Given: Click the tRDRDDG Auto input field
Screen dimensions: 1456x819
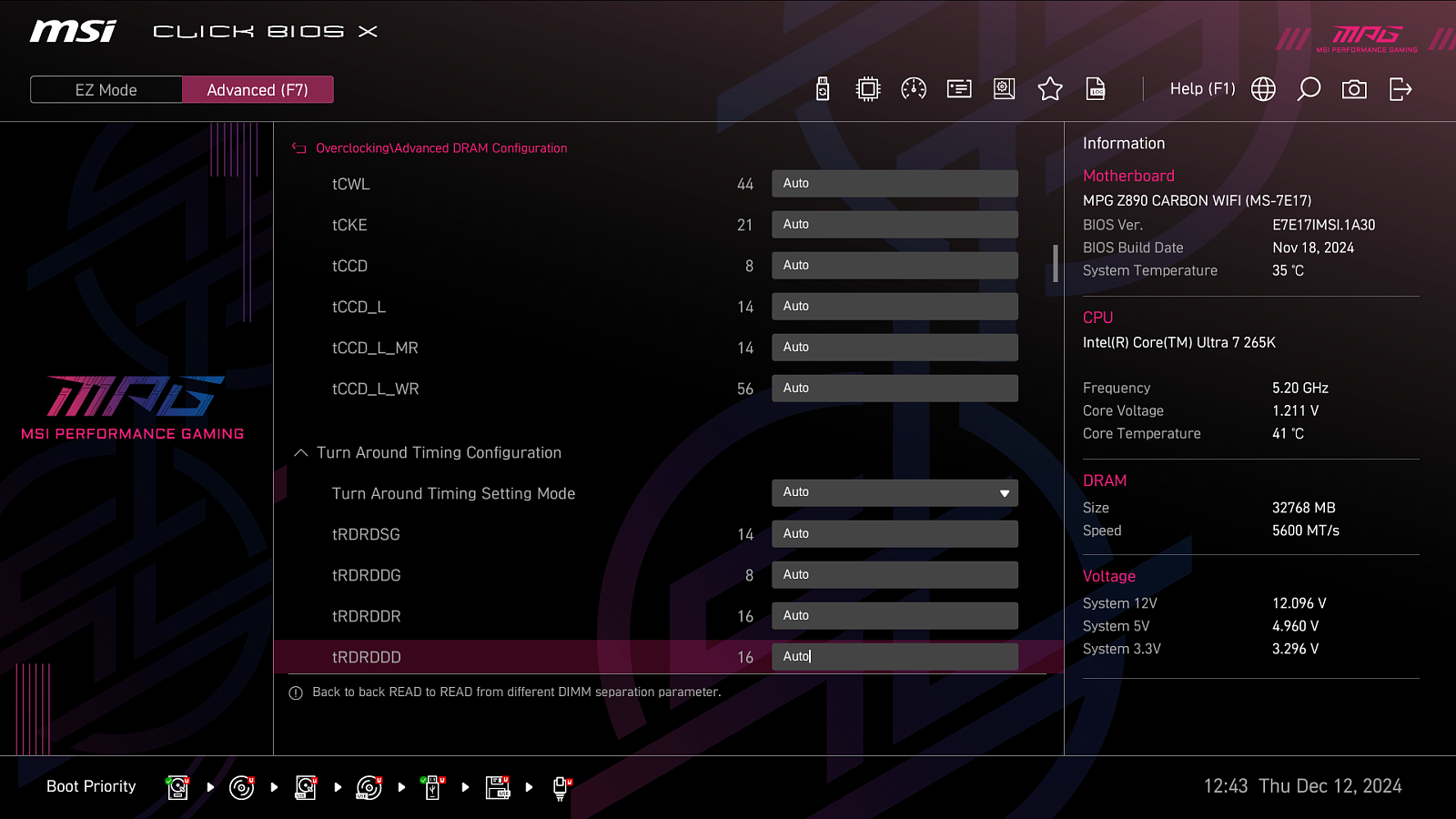Looking at the screenshot, I should [x=895, y=574].
